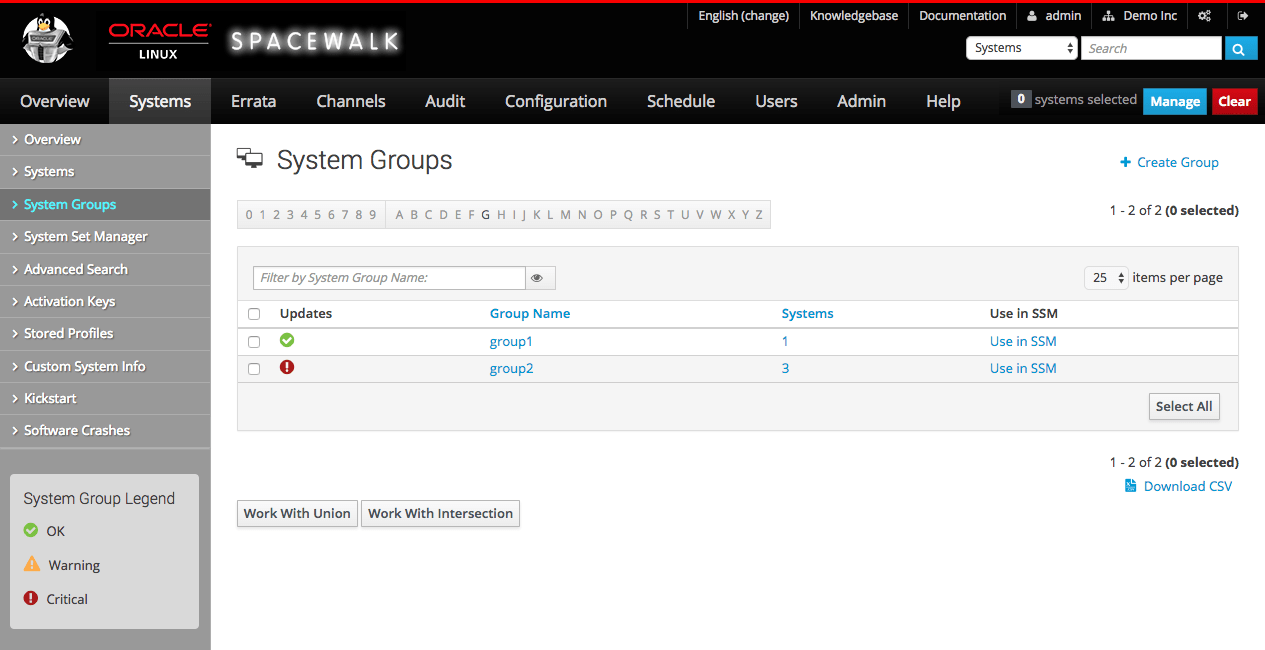
Task: Click the Spacewalk penguin logo
Action: (49, 41)
